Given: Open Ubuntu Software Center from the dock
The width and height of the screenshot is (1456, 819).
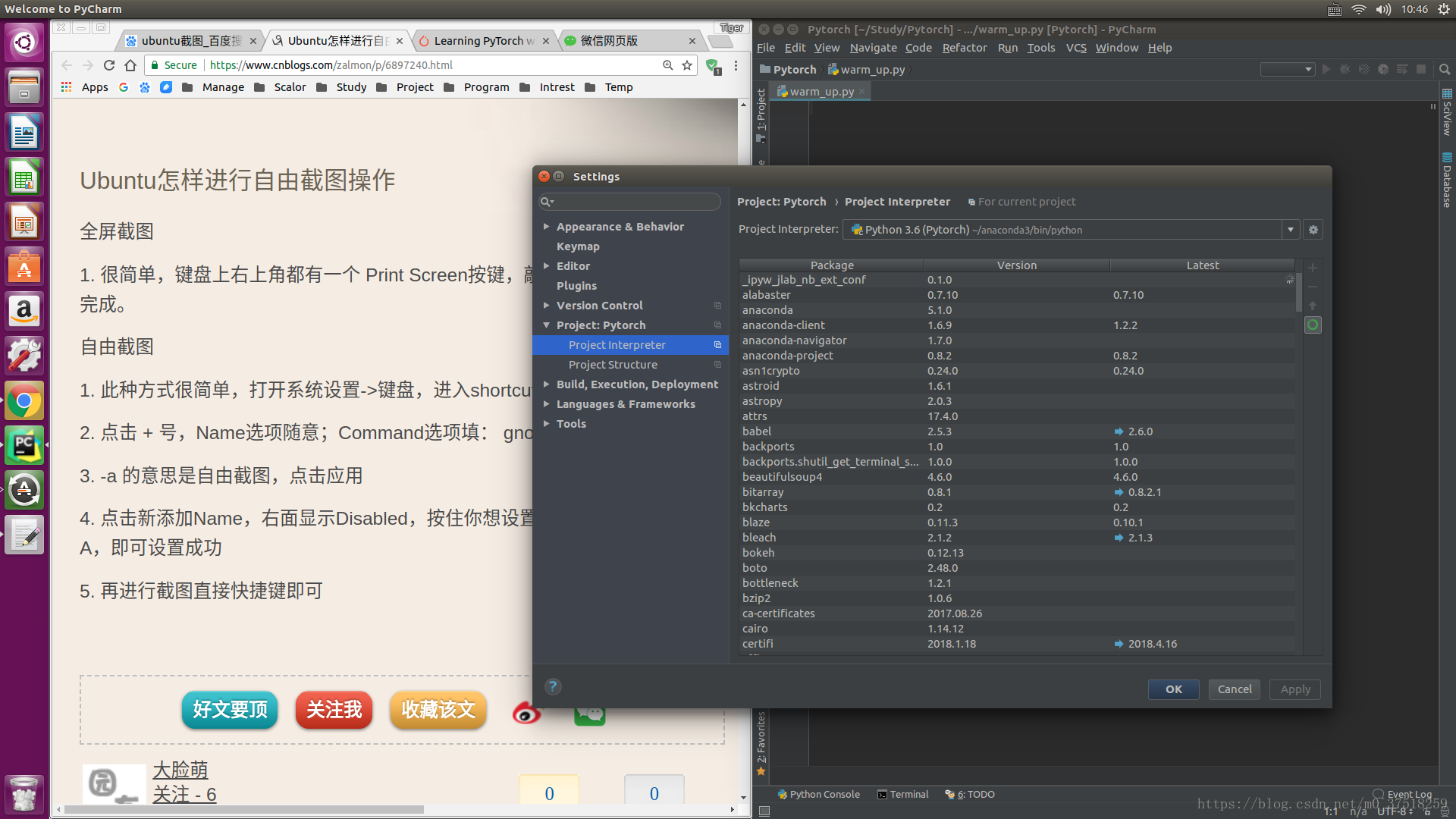Looking at the screenshot, I should pos(24,267).
